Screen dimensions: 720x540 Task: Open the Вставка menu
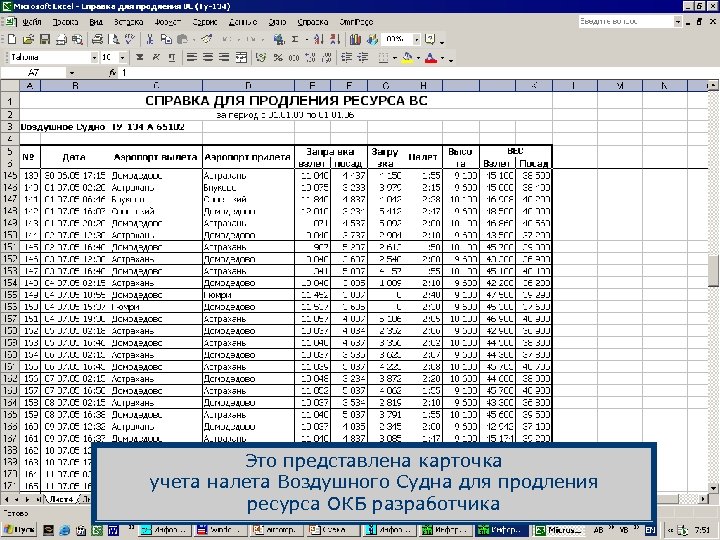click(x=129, y=22)
